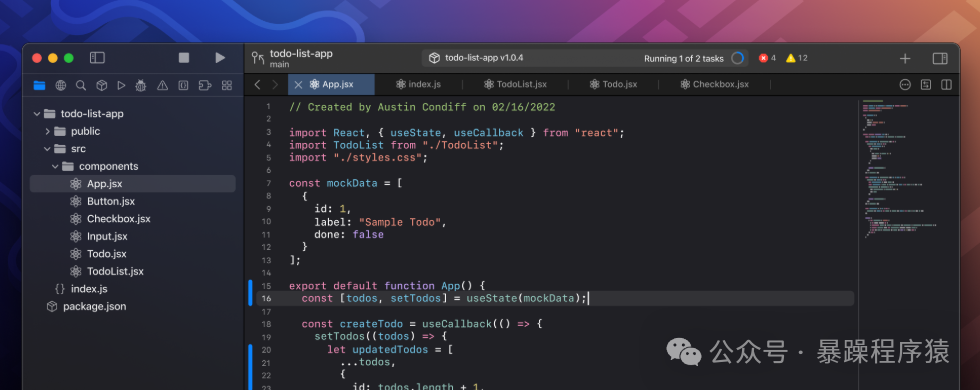Collapse the src folder
980x390 pixels.
point(47,149)
